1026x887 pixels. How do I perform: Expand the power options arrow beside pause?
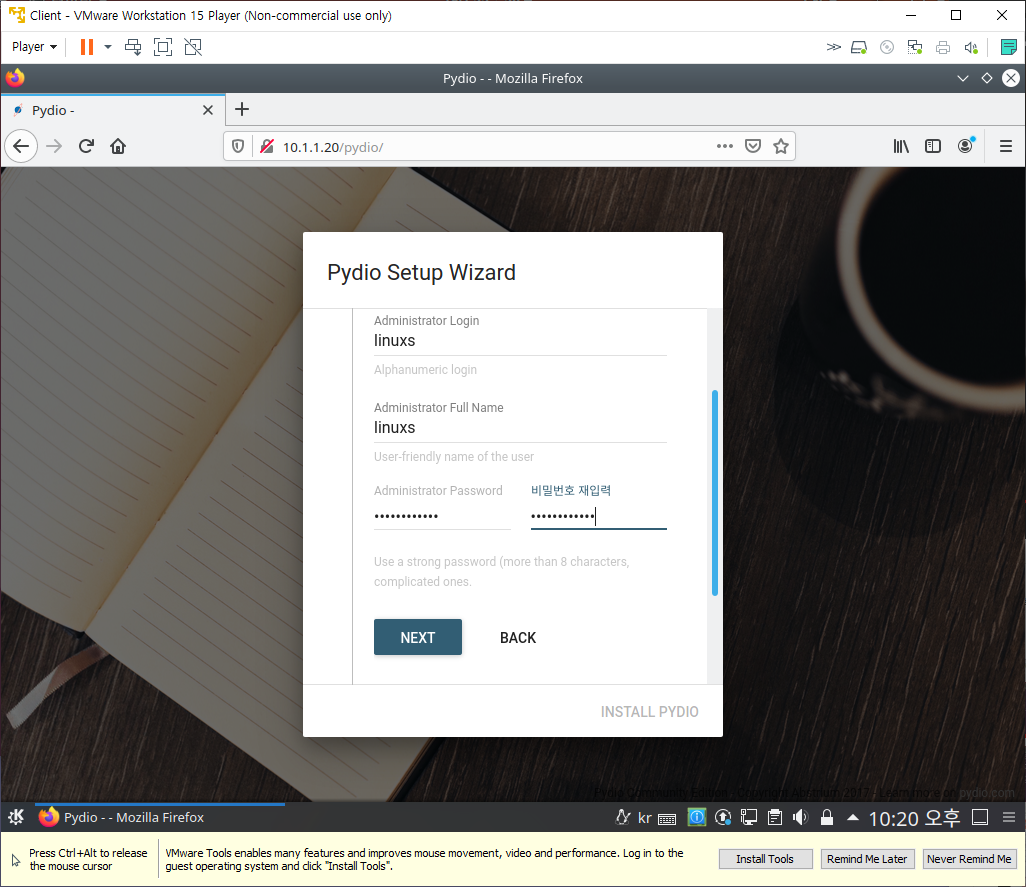(108, 47)
